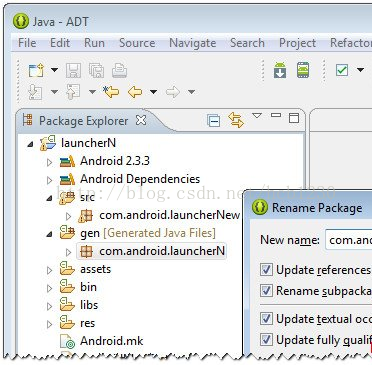372x365 pixels.
Task: Toggle Link with Editor icon
Action: (x=236, y=120)
